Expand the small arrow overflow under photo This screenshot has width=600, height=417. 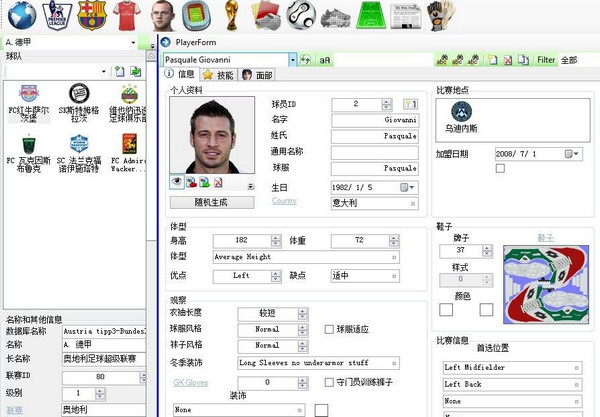[251, 186]
